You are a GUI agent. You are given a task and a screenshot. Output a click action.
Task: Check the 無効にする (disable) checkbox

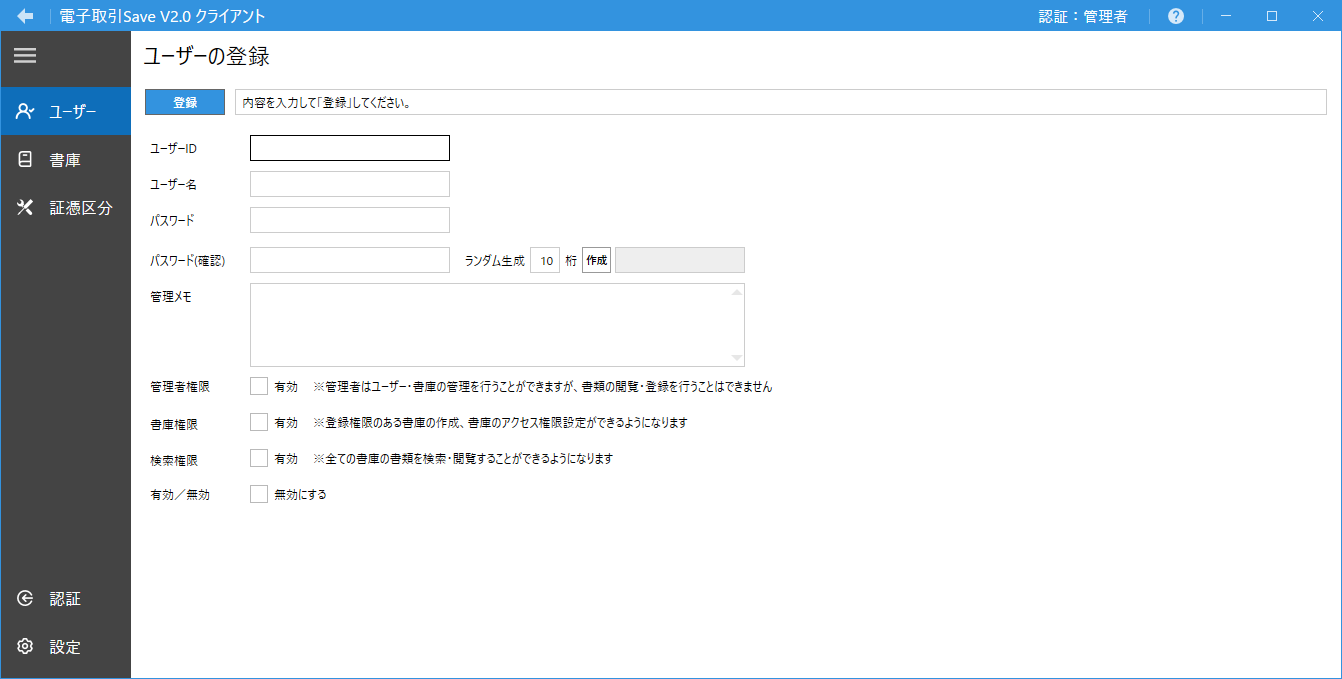coord(258,493)
